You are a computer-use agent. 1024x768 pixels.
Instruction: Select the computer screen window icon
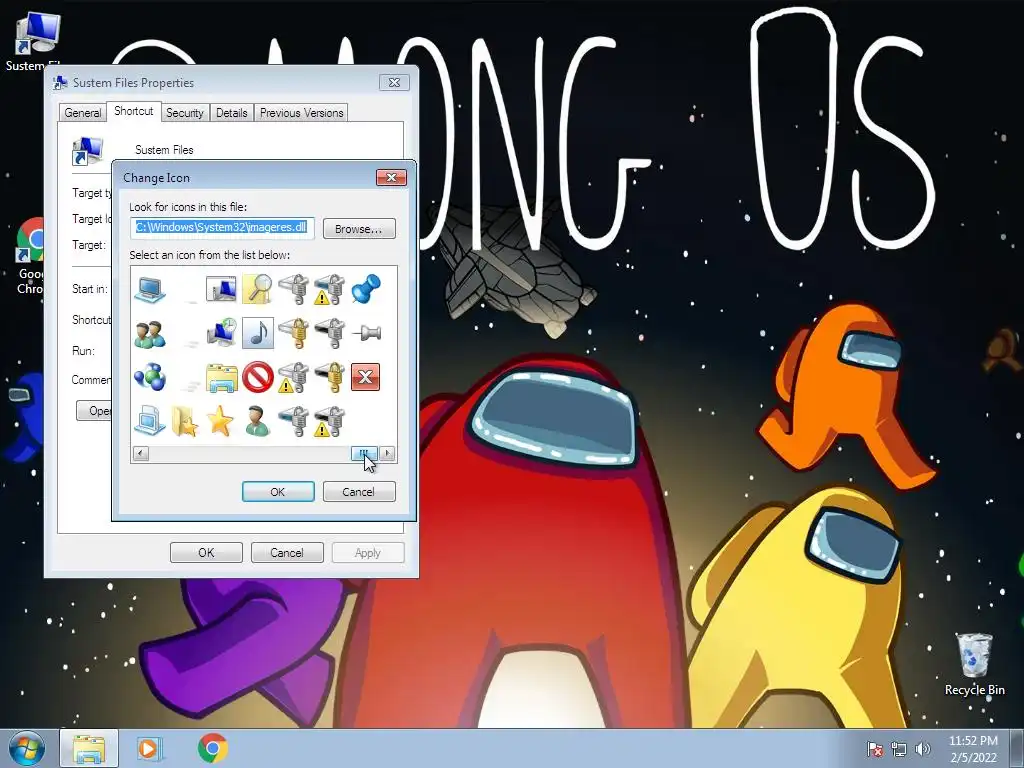click(221, 289)
